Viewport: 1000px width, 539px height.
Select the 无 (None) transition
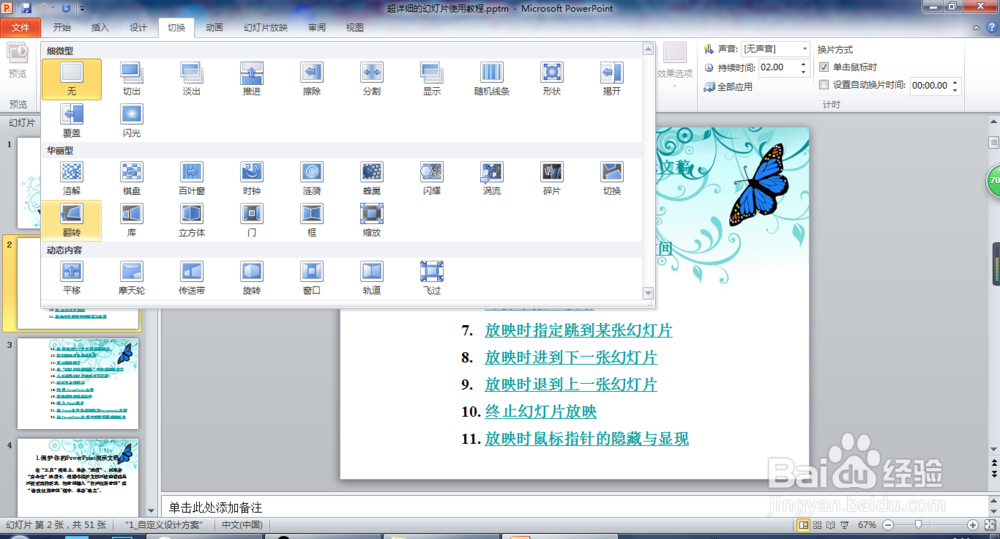pos(71,79)
